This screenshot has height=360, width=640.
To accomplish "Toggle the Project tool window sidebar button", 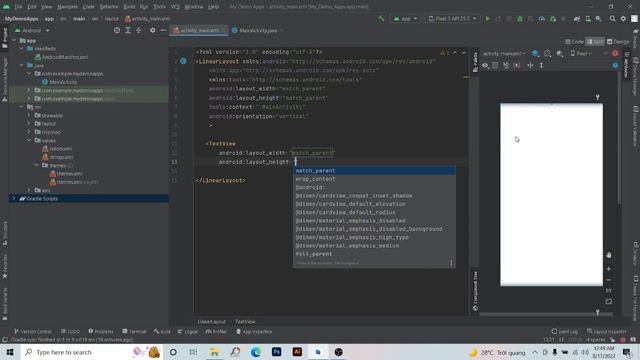I will point(4,38).
